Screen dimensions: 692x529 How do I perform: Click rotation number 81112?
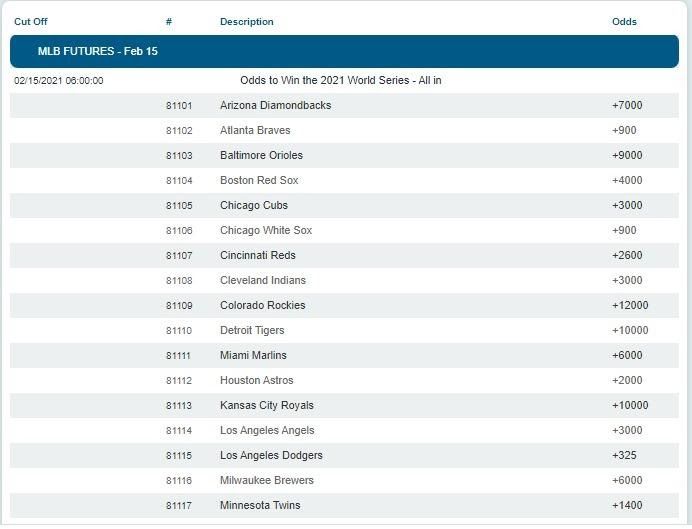(179, 381)
